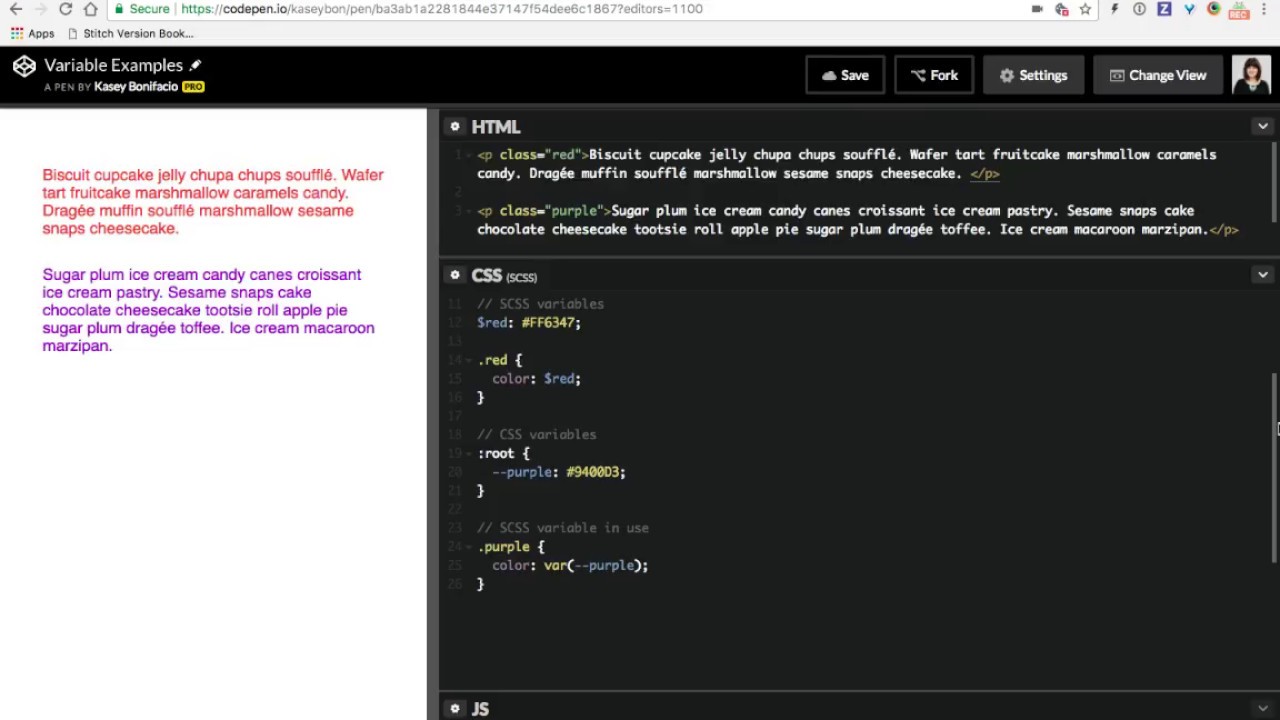Expand the HTML editor dropdown chevron
The height and width of the screenshot is (720, 1280).
point(1262,127)
